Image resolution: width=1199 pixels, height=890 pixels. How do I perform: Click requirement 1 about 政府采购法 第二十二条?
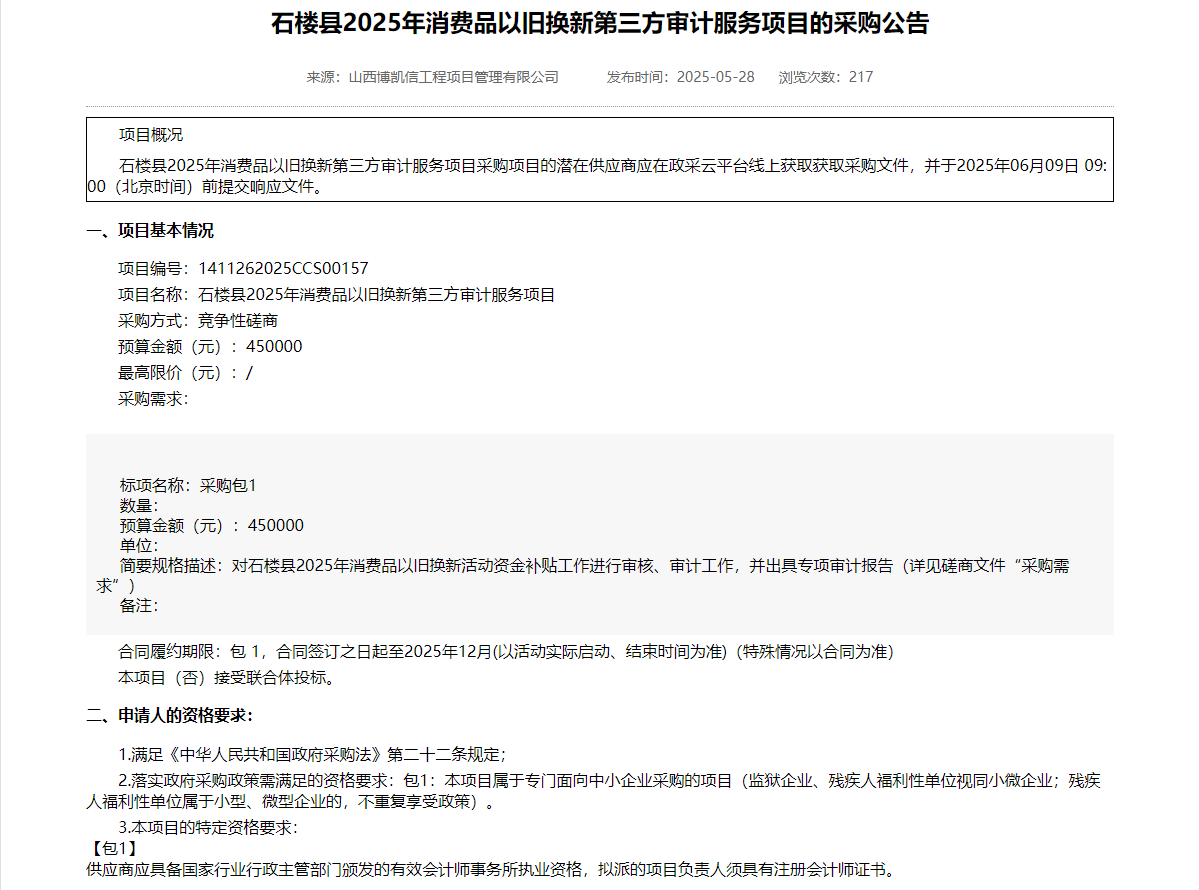pos(312,755)
